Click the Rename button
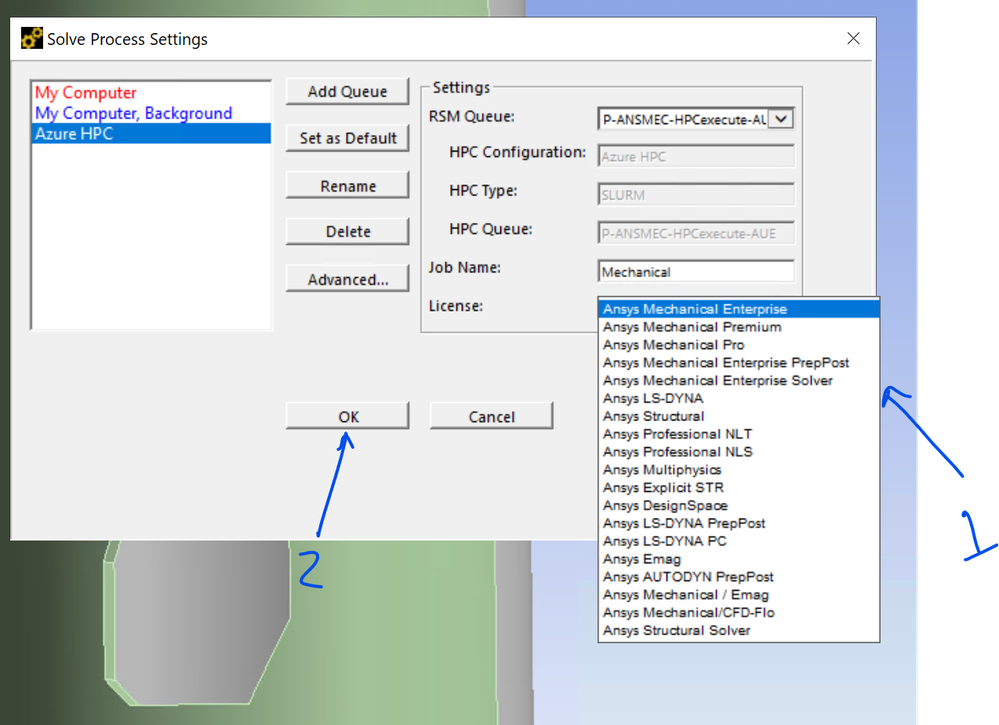 347,186
